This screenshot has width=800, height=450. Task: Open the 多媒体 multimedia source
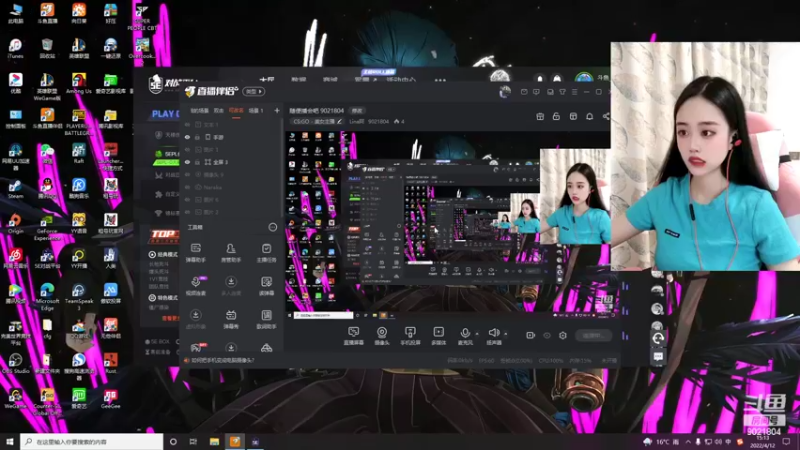click(438, 336)
